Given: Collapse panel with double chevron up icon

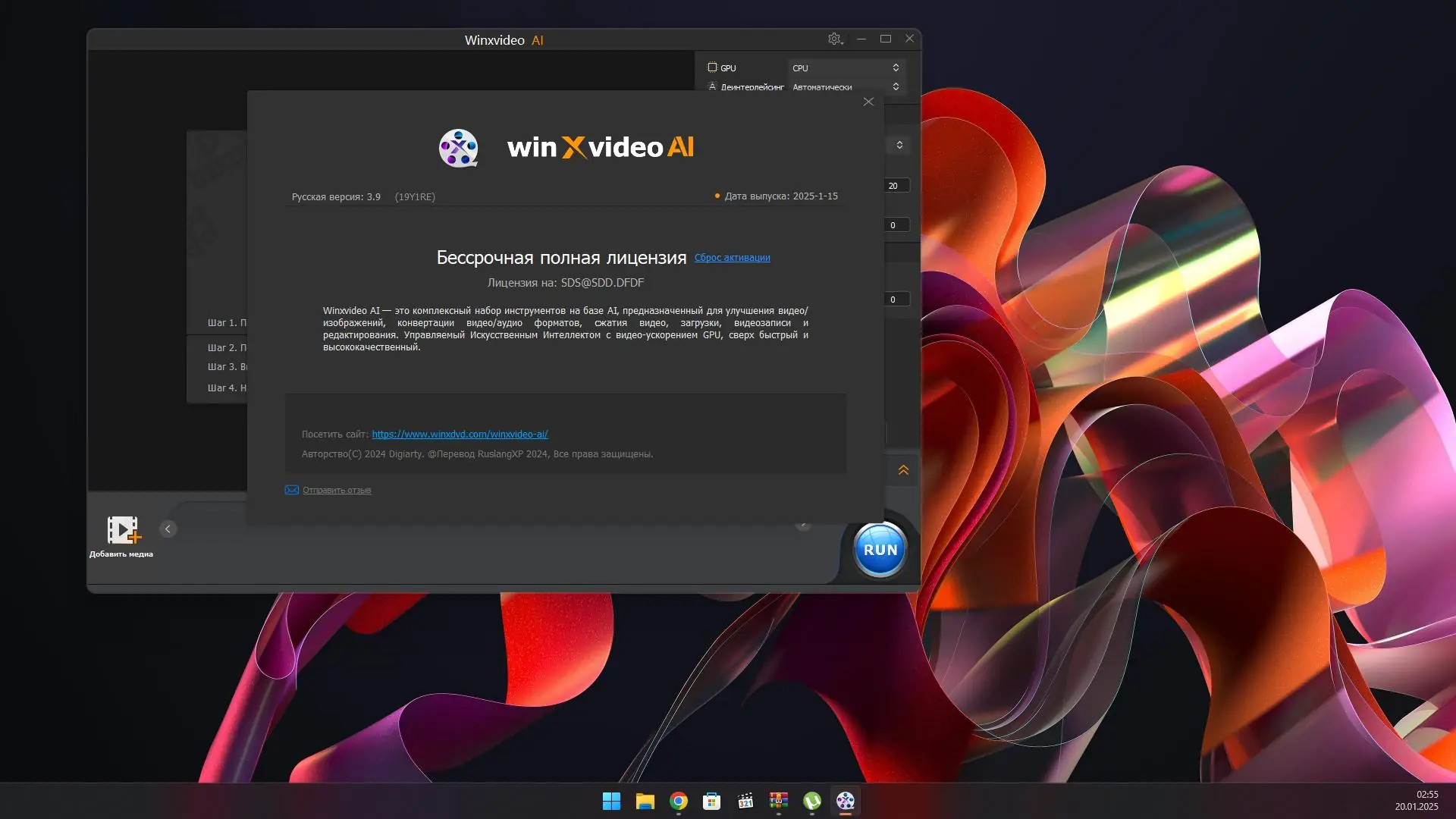Looking at the screenshot, I should (x=903, y=470).
